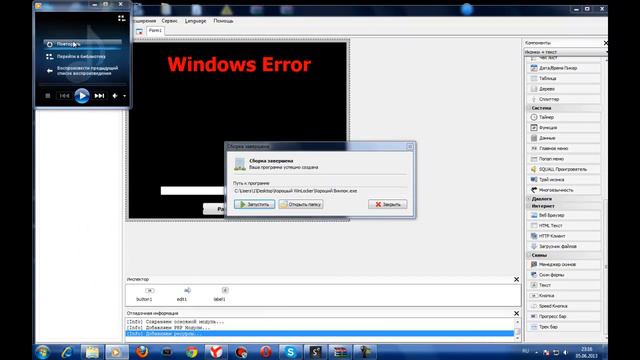
Task: Select the Таймер component in the palette
Action: (564, 117)
